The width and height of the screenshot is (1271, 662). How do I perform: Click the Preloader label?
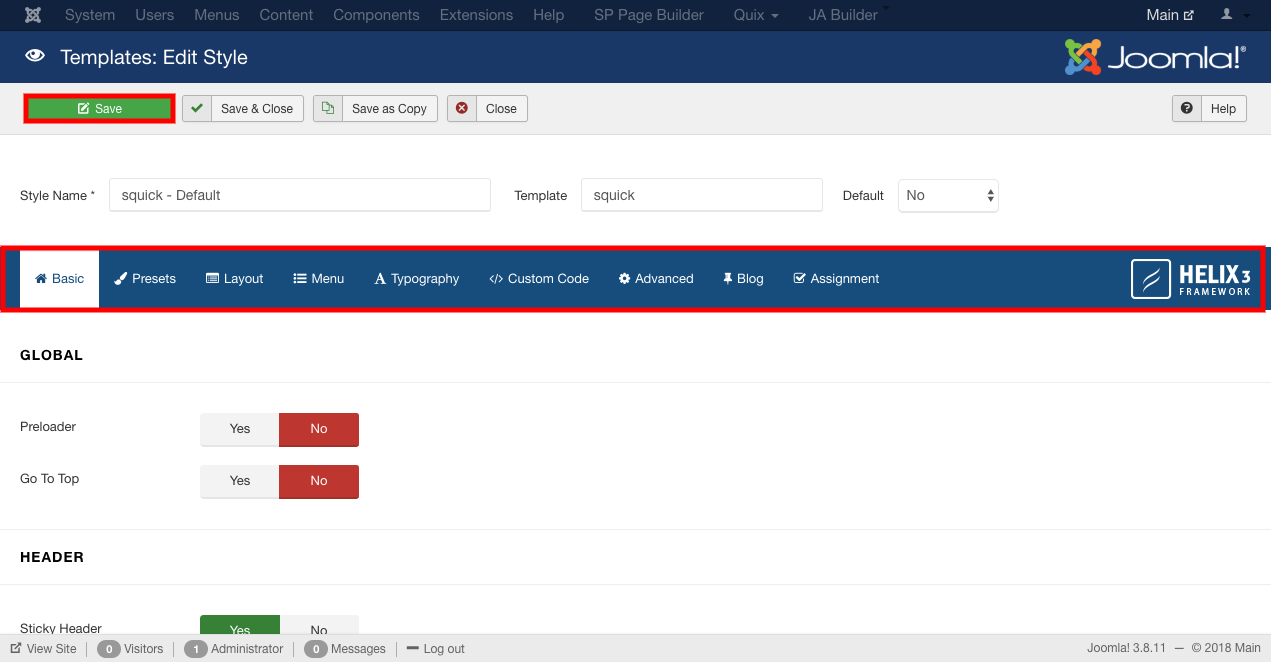point(48,427)
